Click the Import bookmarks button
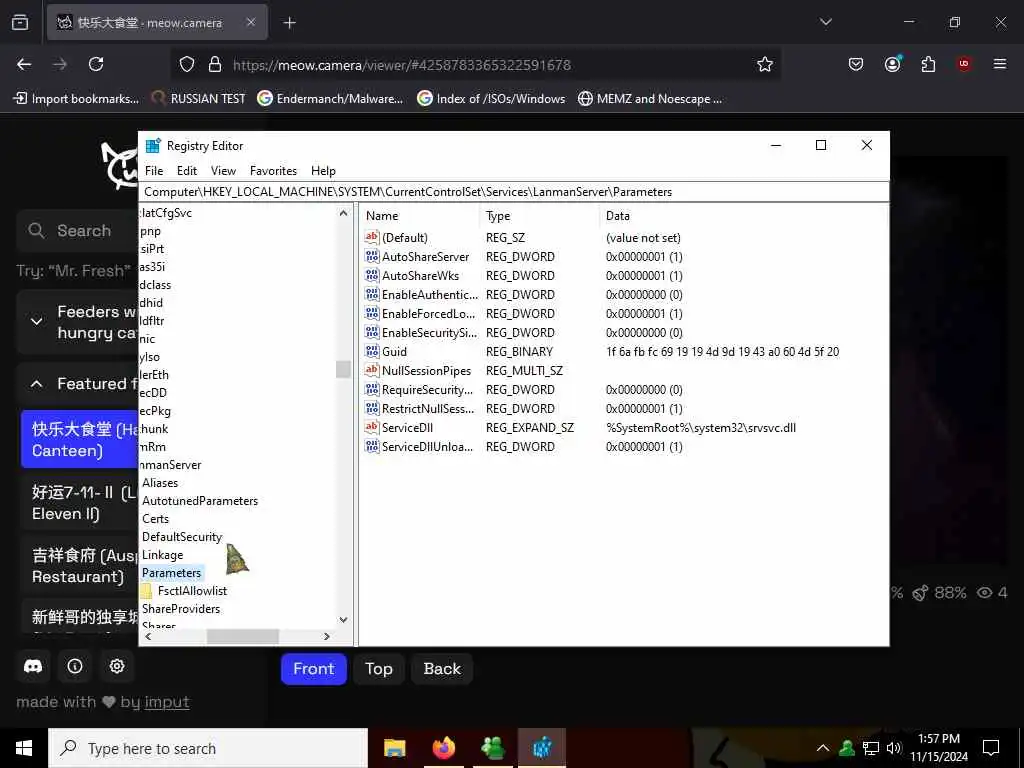The width and height of the screenshot is (1024, 768). tap(76, 99)
